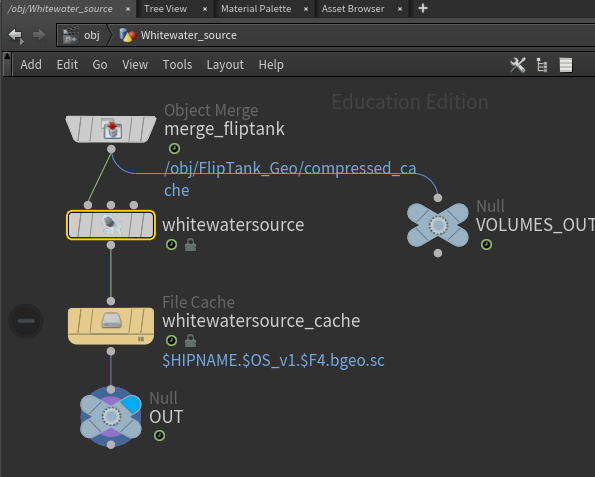This screenshot has width=595, height=477.
Task: Click the whitewatersource_cache name label
Action: click(x=261, y=321)
